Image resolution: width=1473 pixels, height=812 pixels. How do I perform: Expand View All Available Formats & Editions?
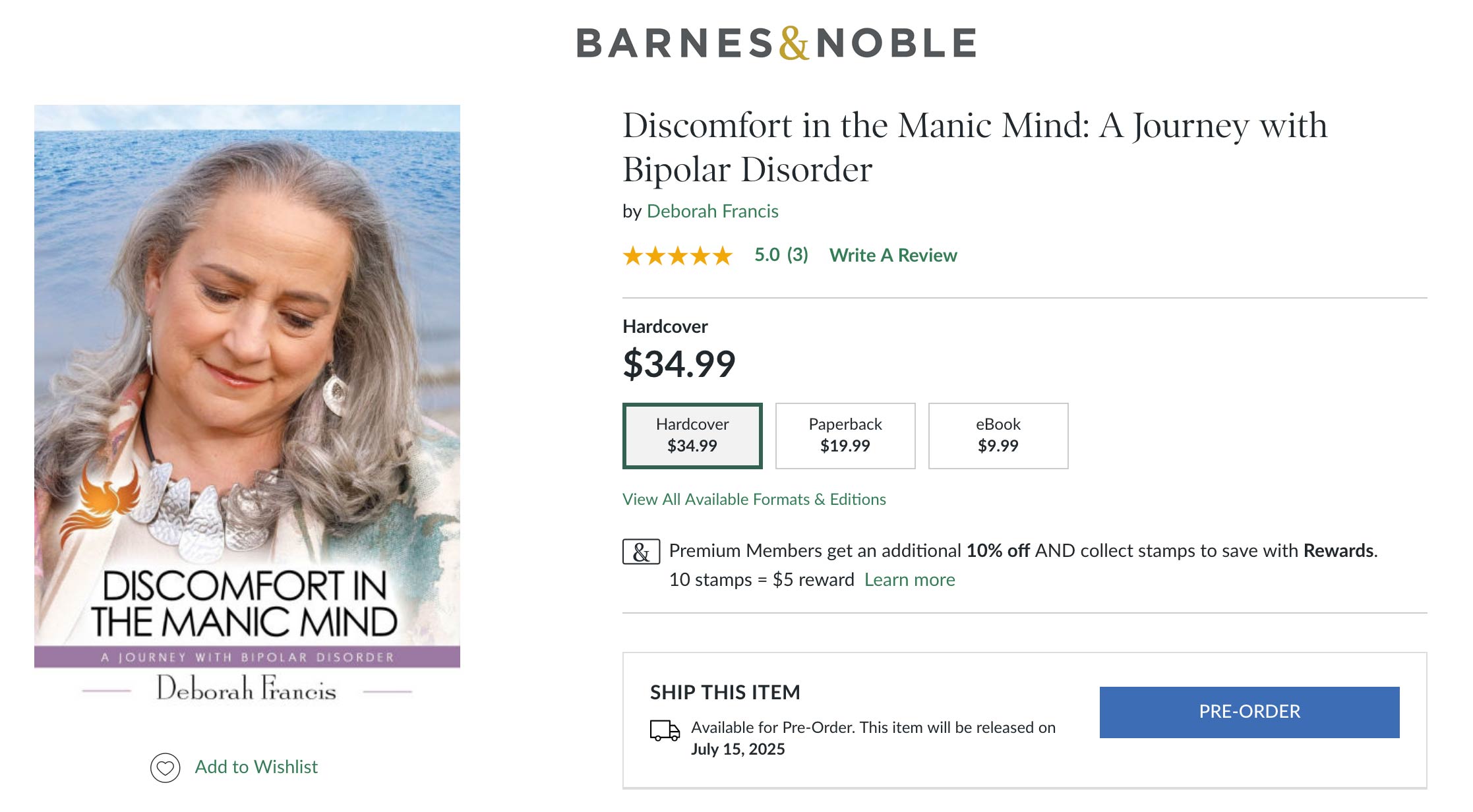tap(754, 500)
